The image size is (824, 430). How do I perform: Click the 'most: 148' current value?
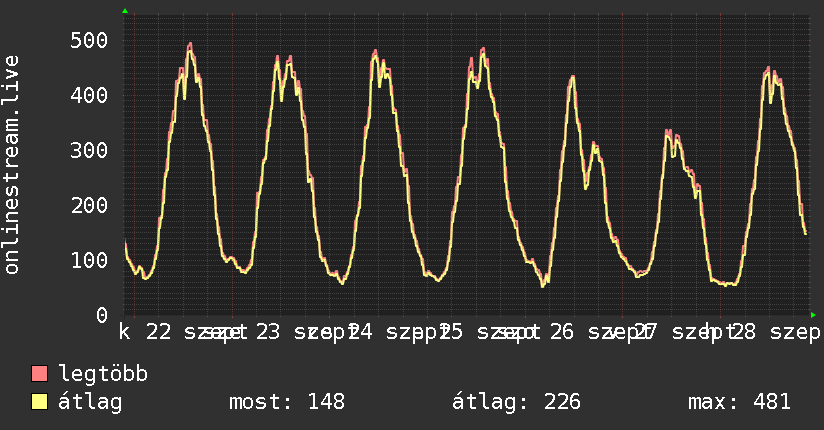tap(287, 402)
